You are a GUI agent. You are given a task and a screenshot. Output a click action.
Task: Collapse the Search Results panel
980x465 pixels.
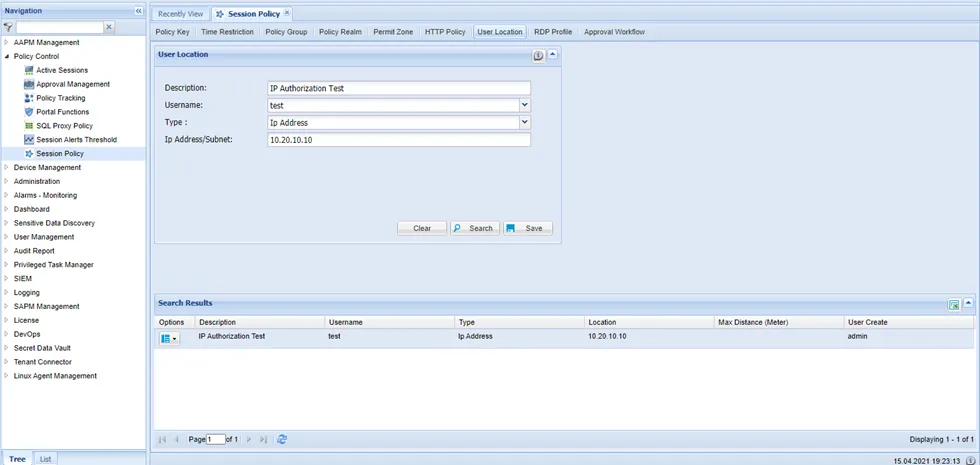968,304
